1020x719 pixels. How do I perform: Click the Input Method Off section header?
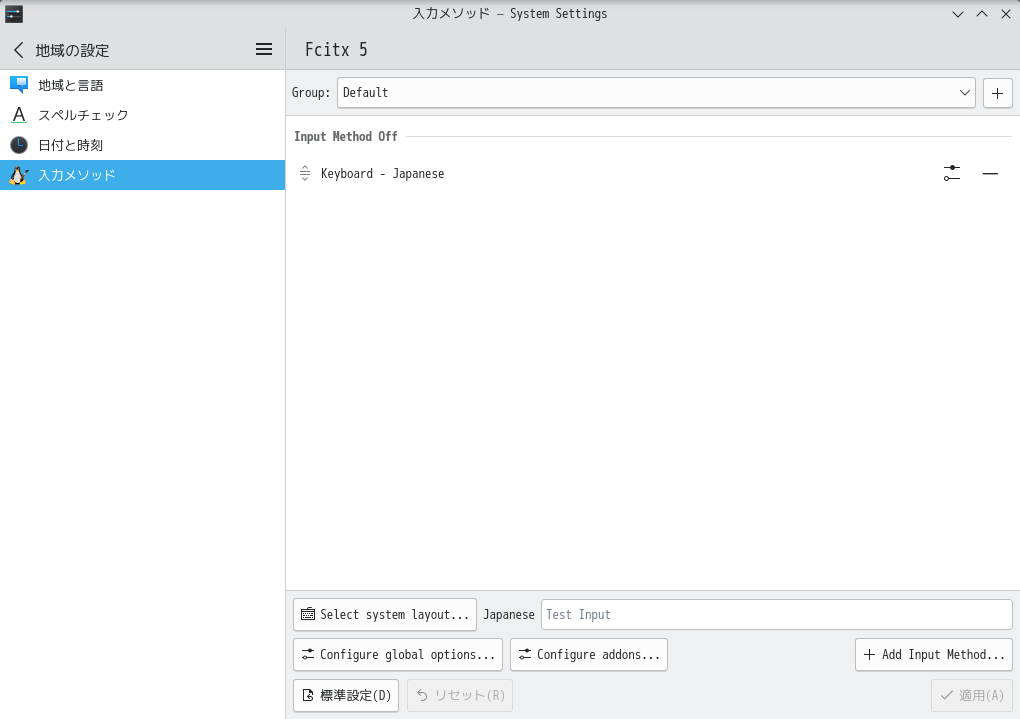pos(345,137)
